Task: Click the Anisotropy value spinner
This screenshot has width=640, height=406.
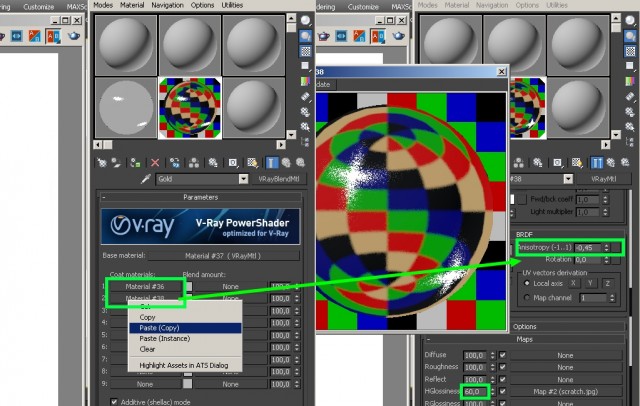Action: [x=607, y=248]
